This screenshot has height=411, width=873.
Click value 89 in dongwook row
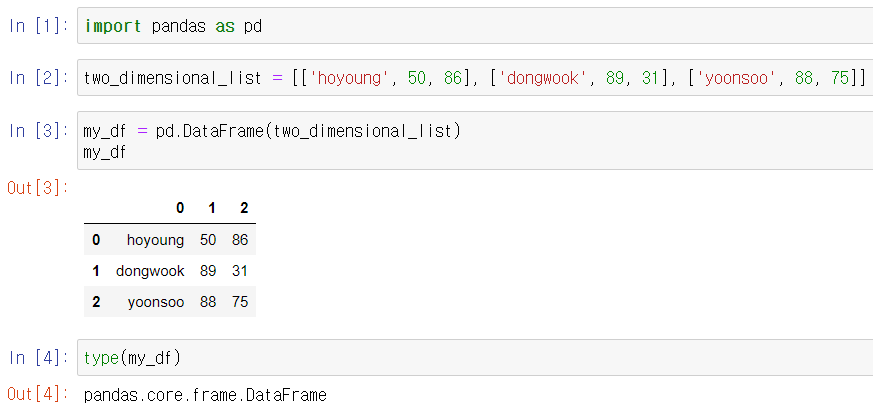pos(208,271)
